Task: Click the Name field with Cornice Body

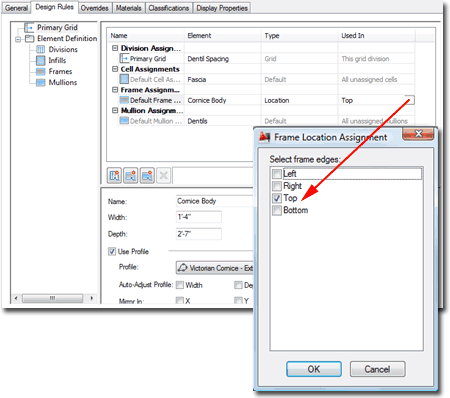Action: pos(214,201)
